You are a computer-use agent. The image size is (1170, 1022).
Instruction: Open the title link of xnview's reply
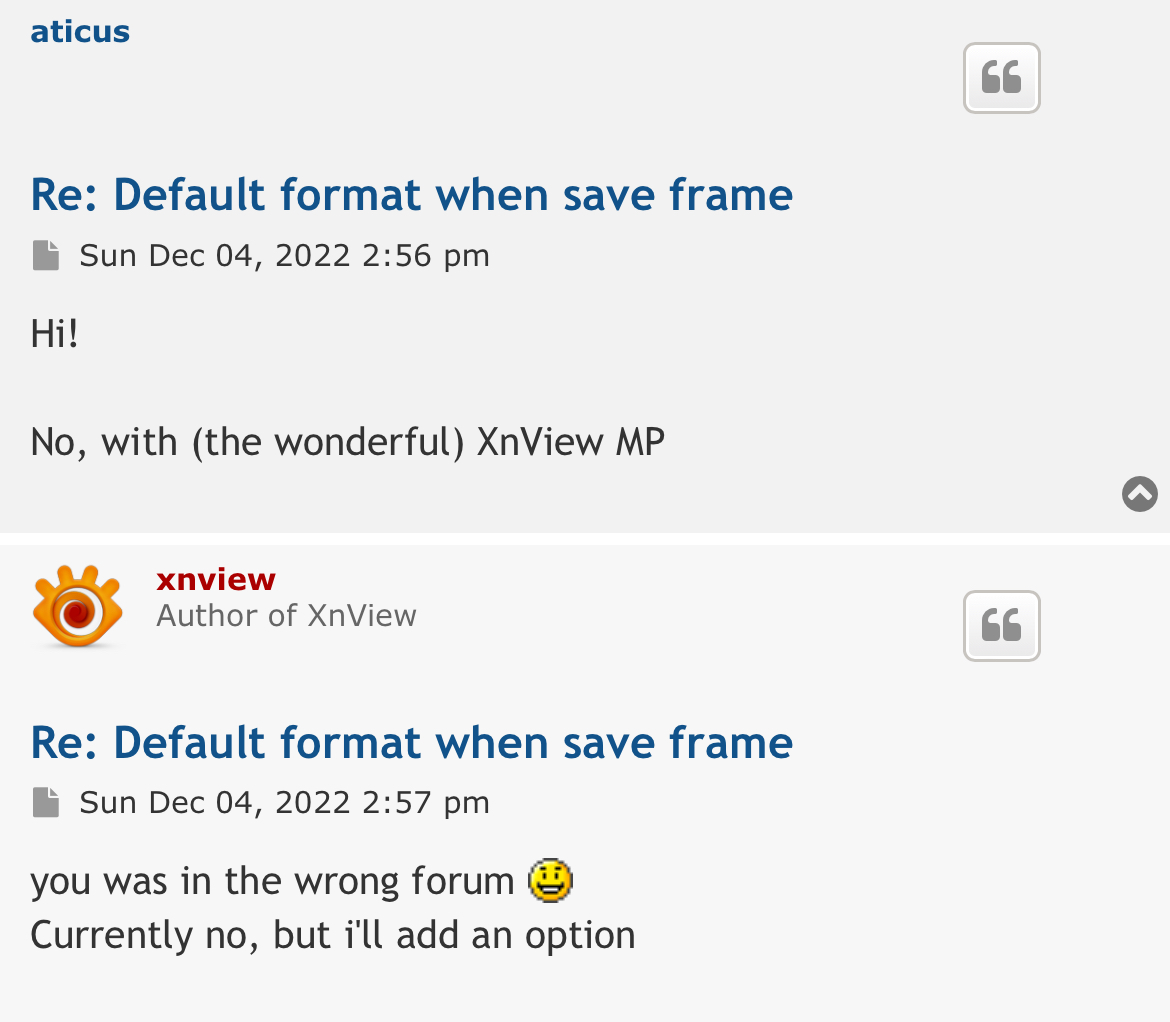pyautogui.click(x=411, y=742)
